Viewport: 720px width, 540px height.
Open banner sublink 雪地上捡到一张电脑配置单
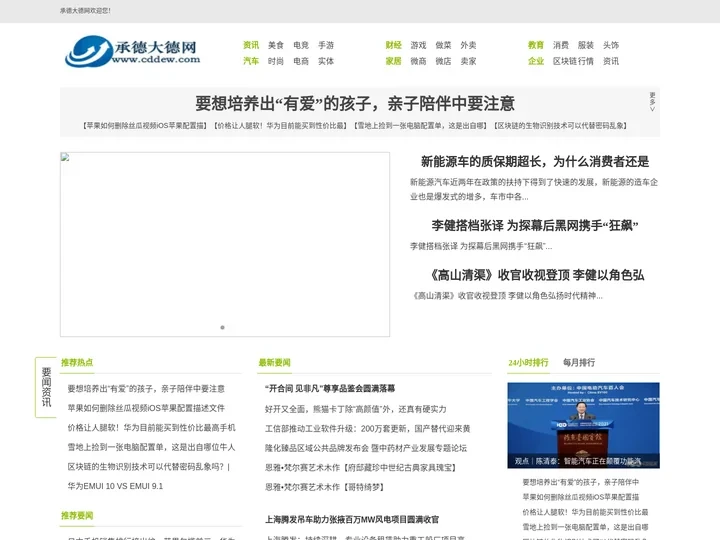tap(420, 125)
